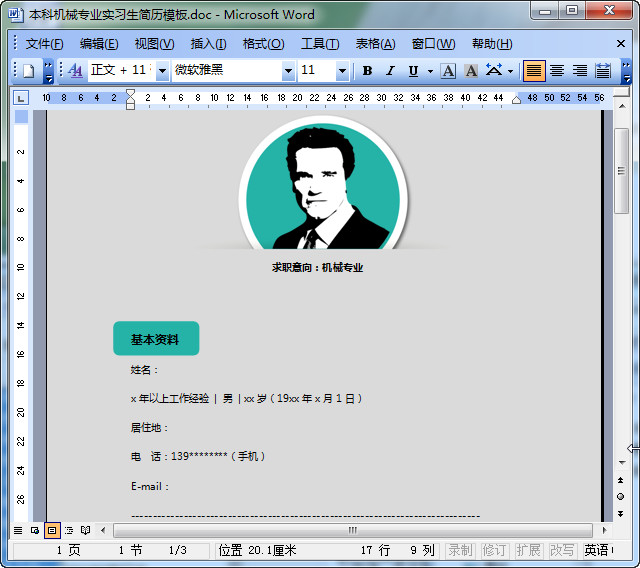Click the vertical scrollbar thumb
Image resolution: width=640 pixels, height=568 pixels.
[x=621, y=171]
